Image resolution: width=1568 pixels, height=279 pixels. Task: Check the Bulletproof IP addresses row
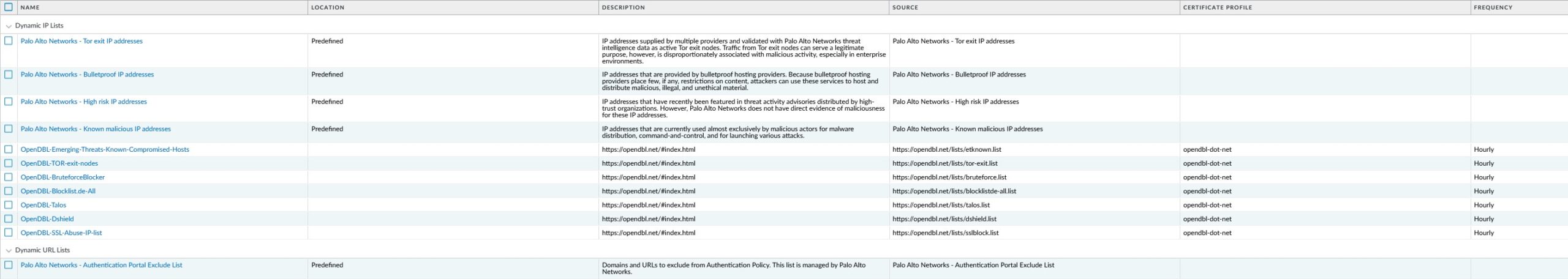click(9, 75)
